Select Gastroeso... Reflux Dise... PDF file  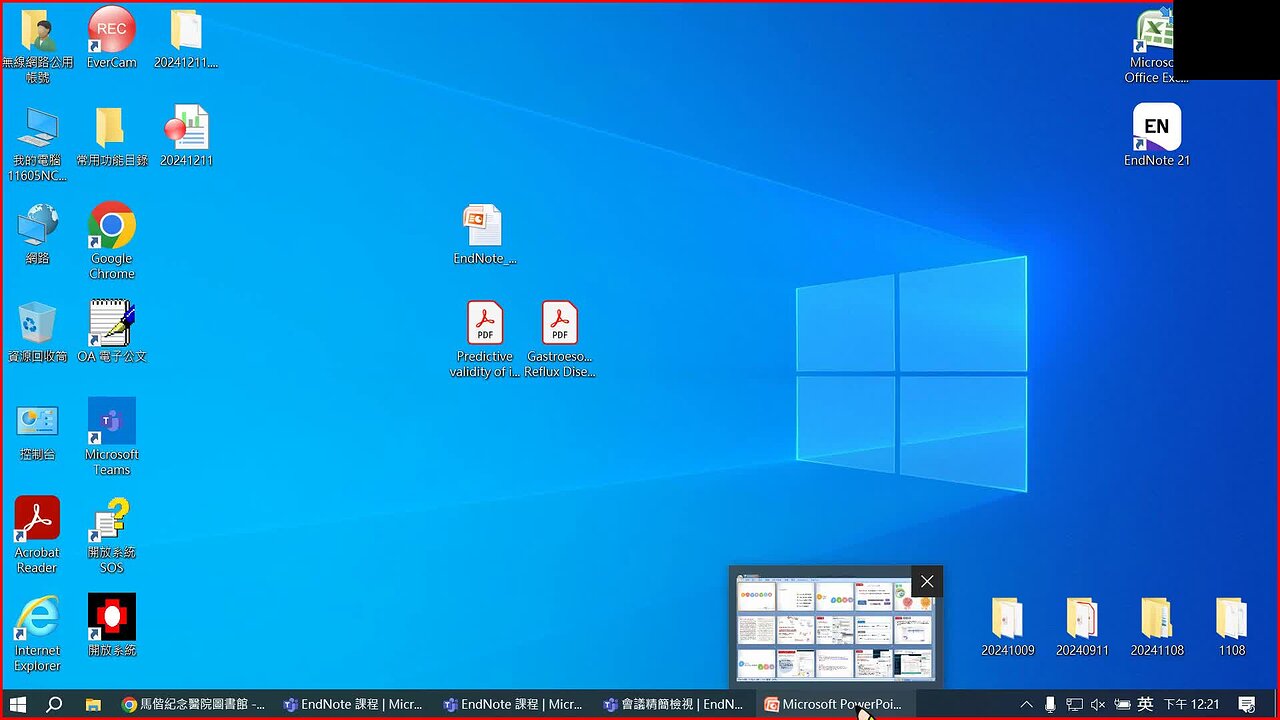pyautogui.click(x=560, y=339)
